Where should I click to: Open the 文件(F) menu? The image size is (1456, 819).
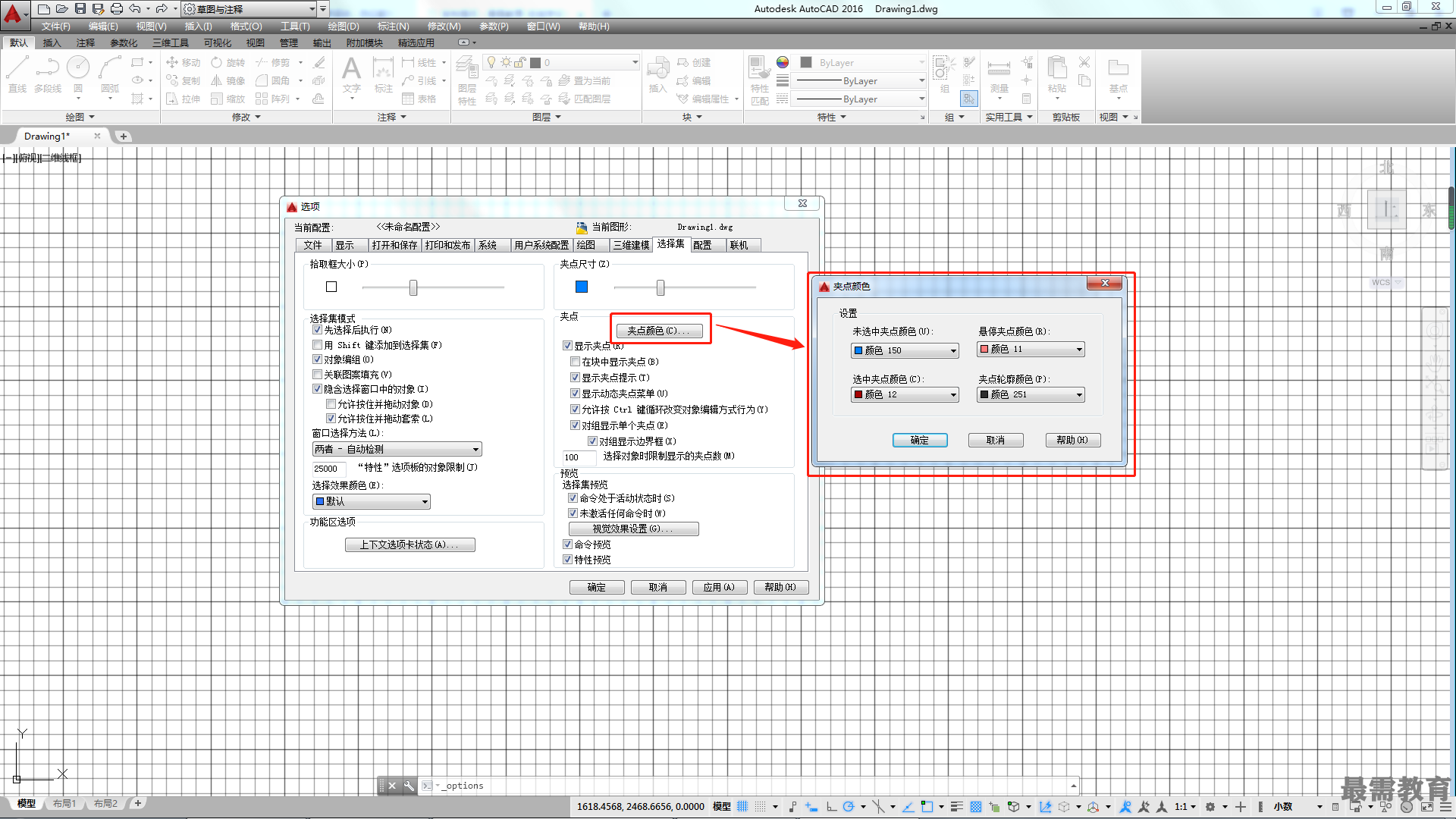point(56,27)
